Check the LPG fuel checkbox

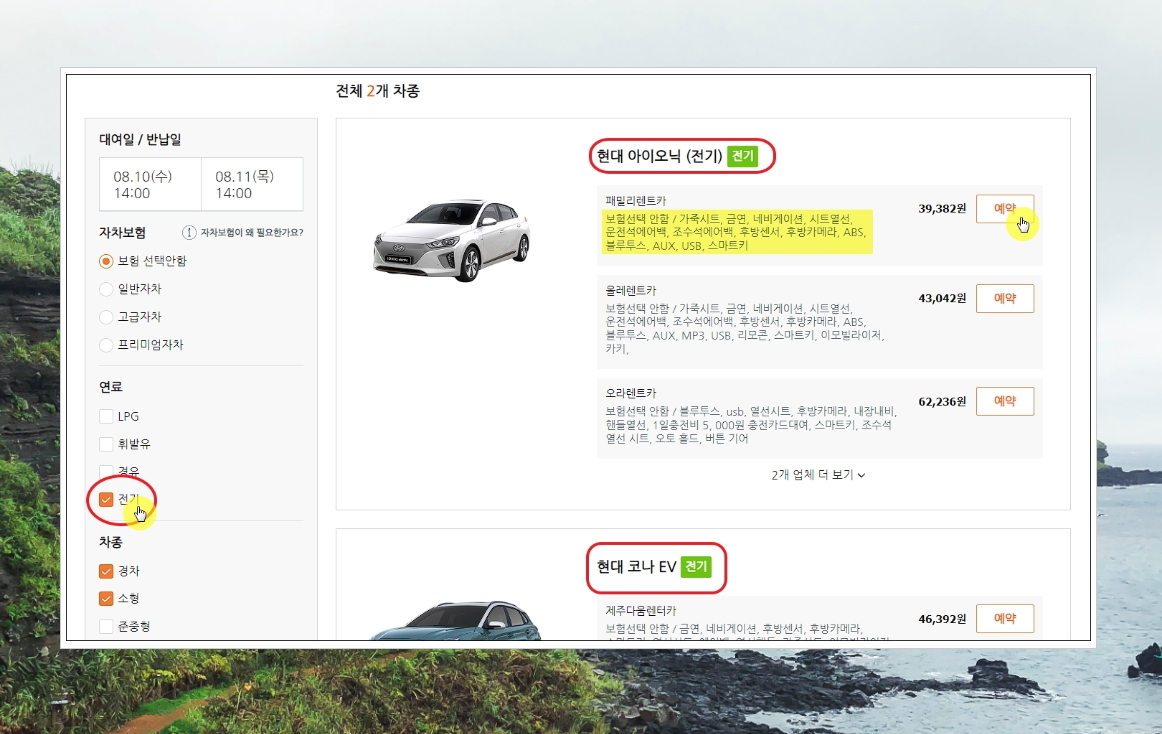pyautogui.click(x=106, y=416)
